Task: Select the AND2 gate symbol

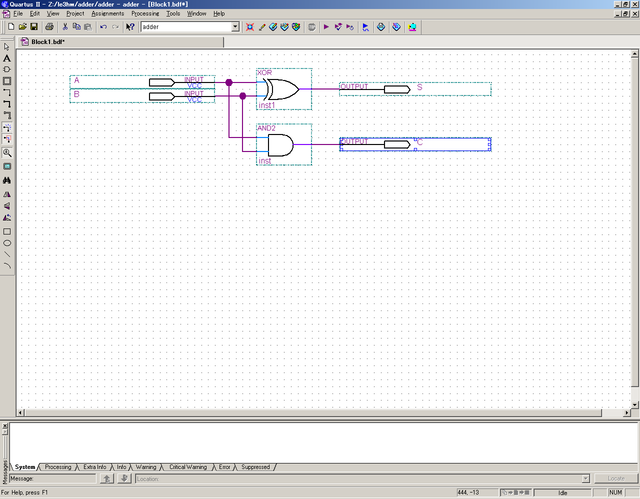Action: pos(284,144)
